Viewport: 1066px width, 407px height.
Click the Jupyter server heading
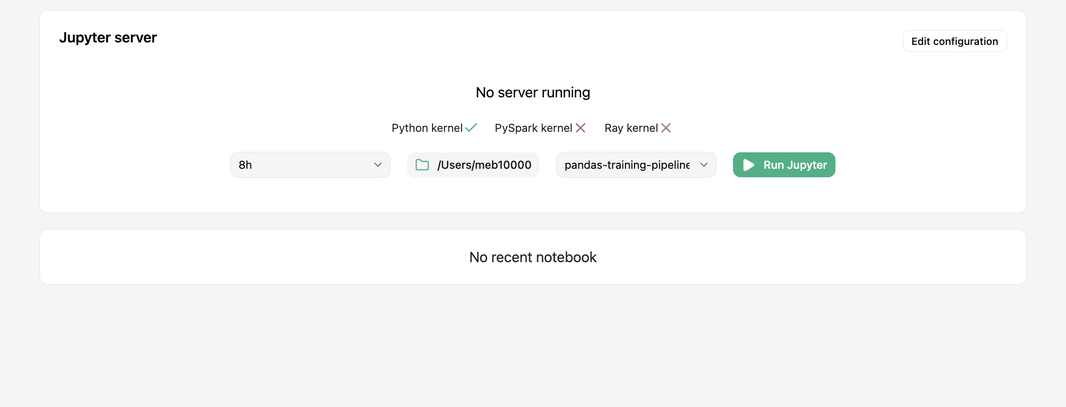108,37
